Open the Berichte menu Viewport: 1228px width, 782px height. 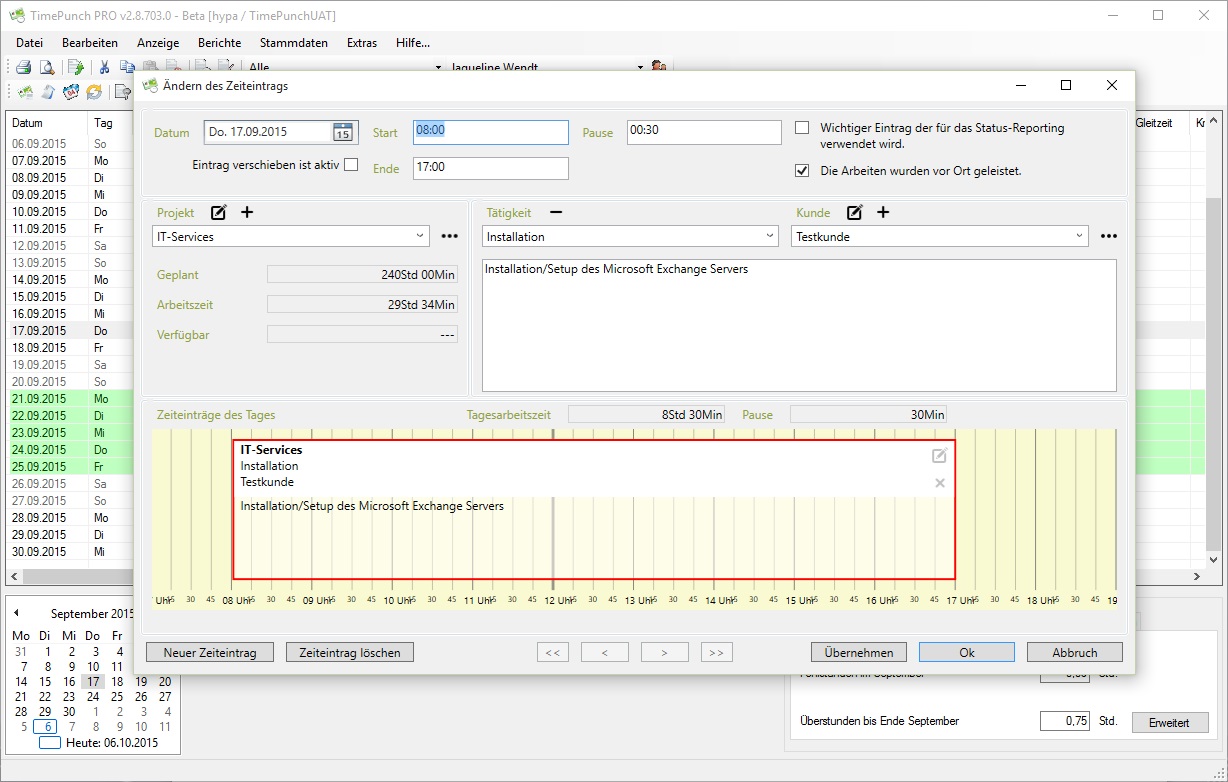point(219,43)
